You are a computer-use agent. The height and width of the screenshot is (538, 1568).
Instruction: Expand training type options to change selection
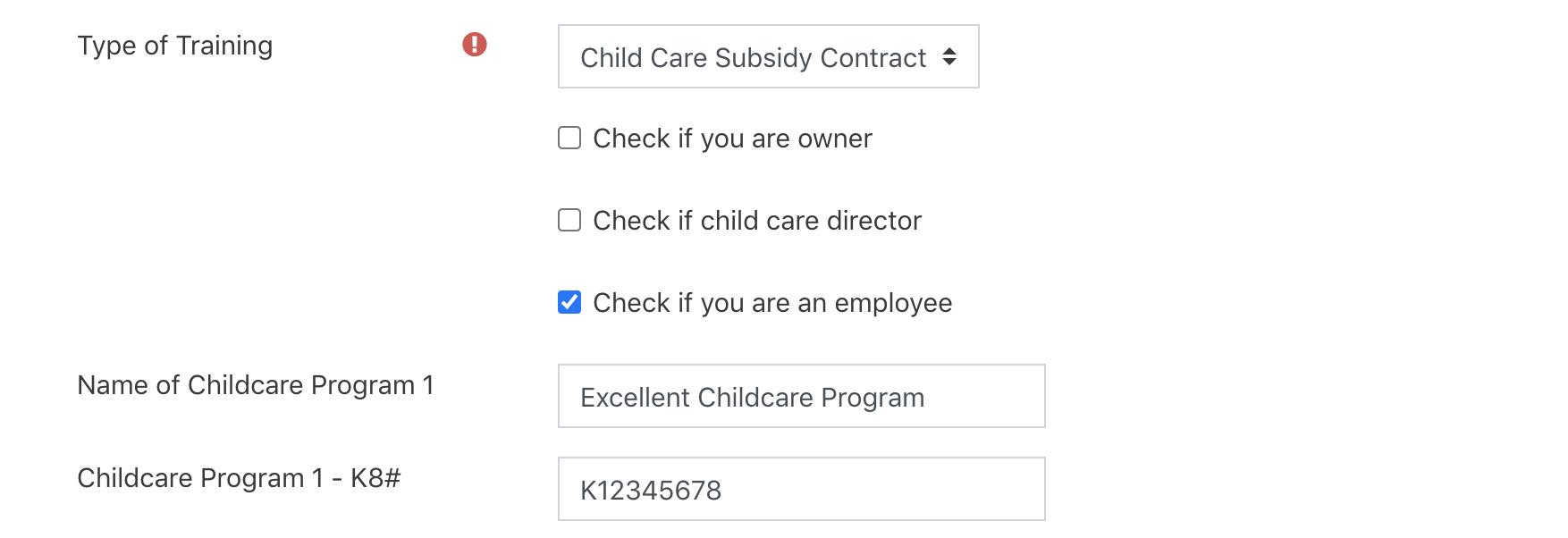tap(769, 56)
